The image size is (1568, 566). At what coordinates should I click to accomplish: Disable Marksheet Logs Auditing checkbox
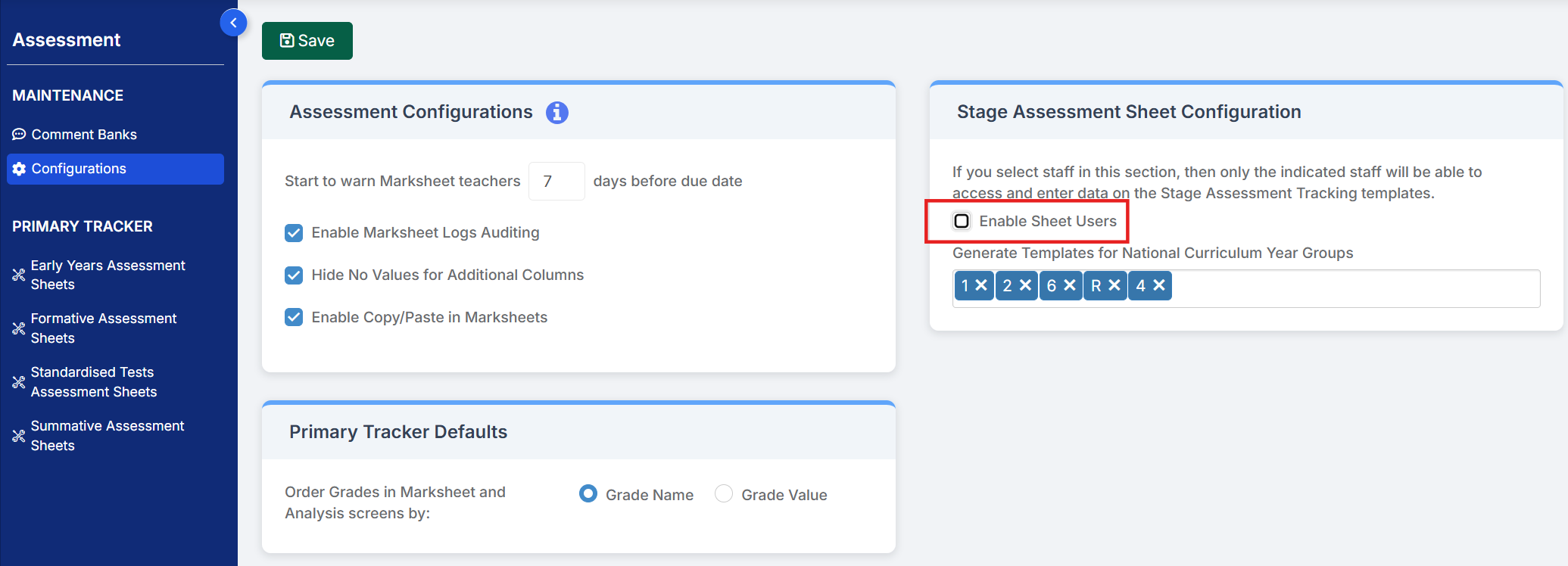coord(294,233)
